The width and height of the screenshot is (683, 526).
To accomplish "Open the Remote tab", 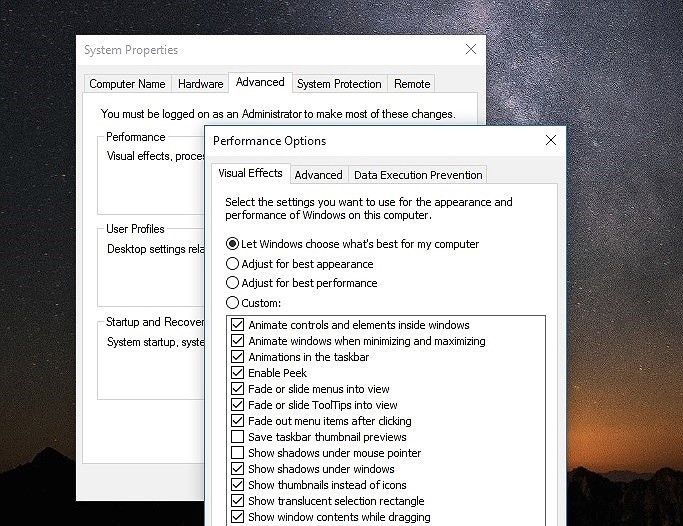I will [412, 84].
